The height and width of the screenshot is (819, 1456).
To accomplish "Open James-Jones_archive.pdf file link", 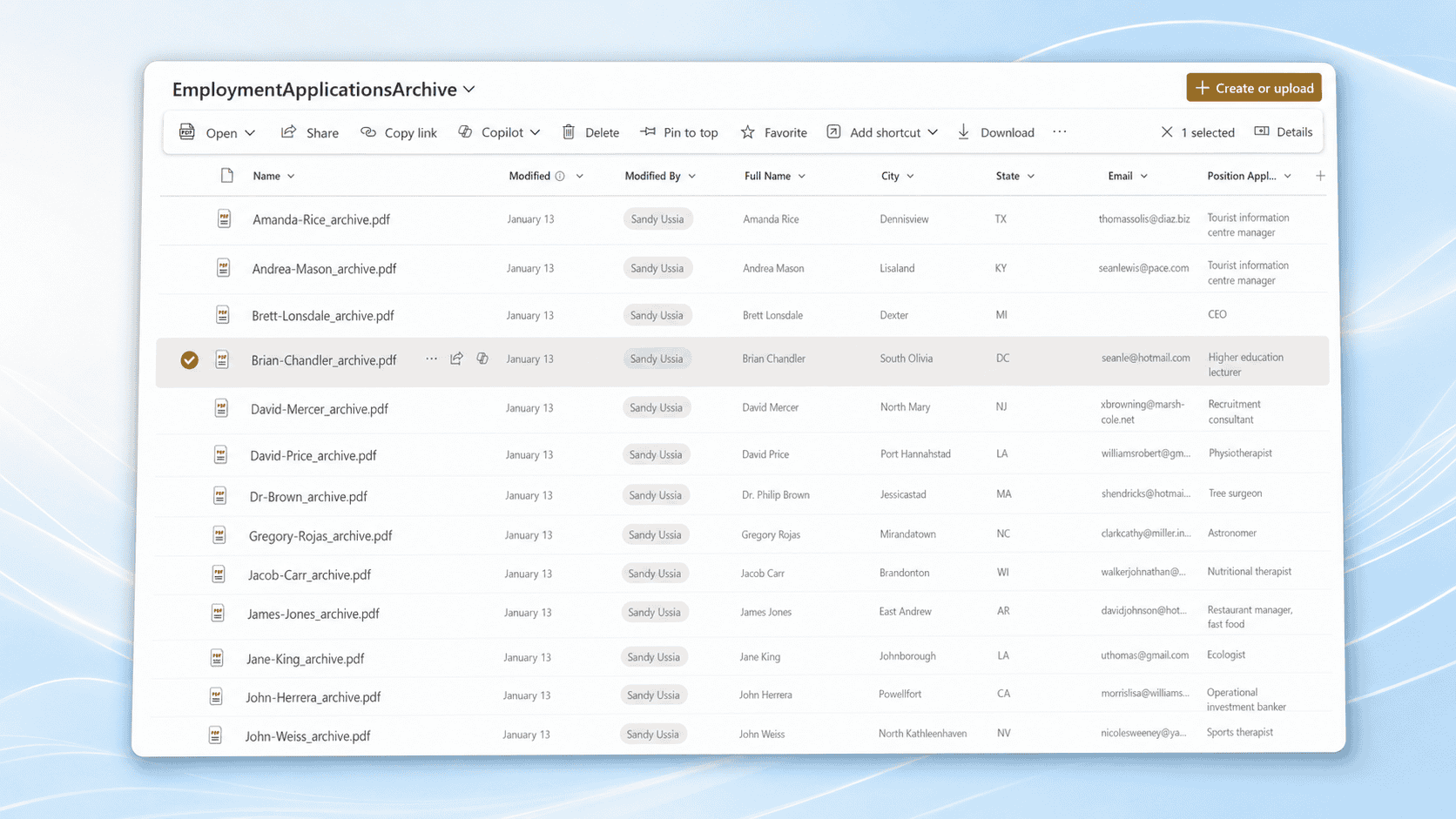I will (x=313, y=614).
